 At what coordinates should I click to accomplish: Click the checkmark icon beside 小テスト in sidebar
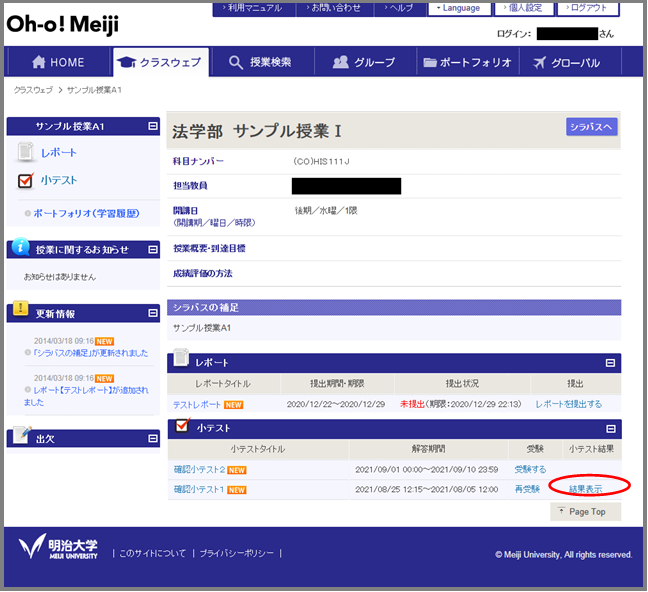coord(26,180)
